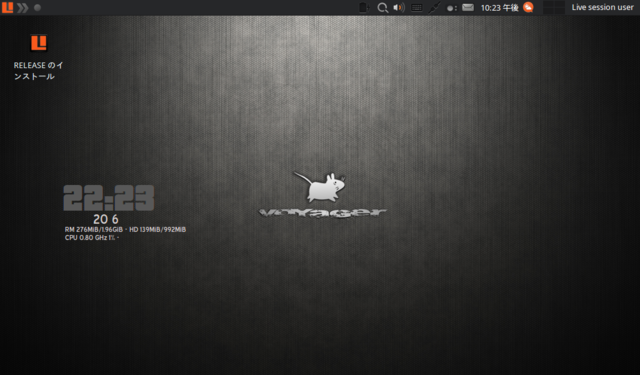Click the large 22:23 desktop clock widget
This screenshot has width=640, height=375.
pyautogui.click(x=109, y=198)
